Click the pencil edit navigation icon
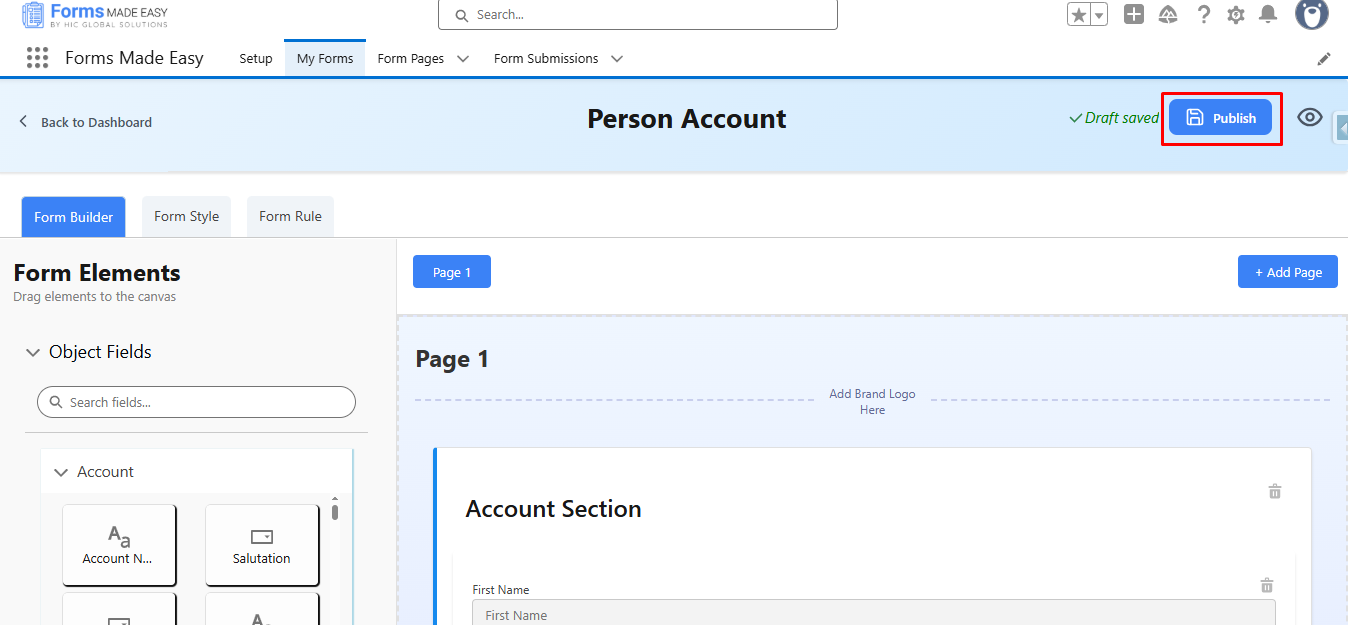 (1324, 59)
